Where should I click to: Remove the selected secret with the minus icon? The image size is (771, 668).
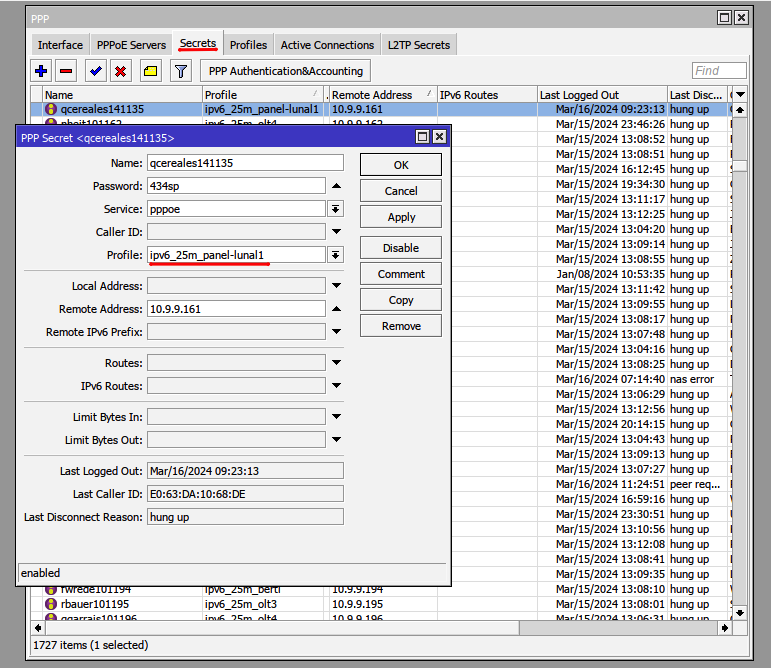coord(66,71)
